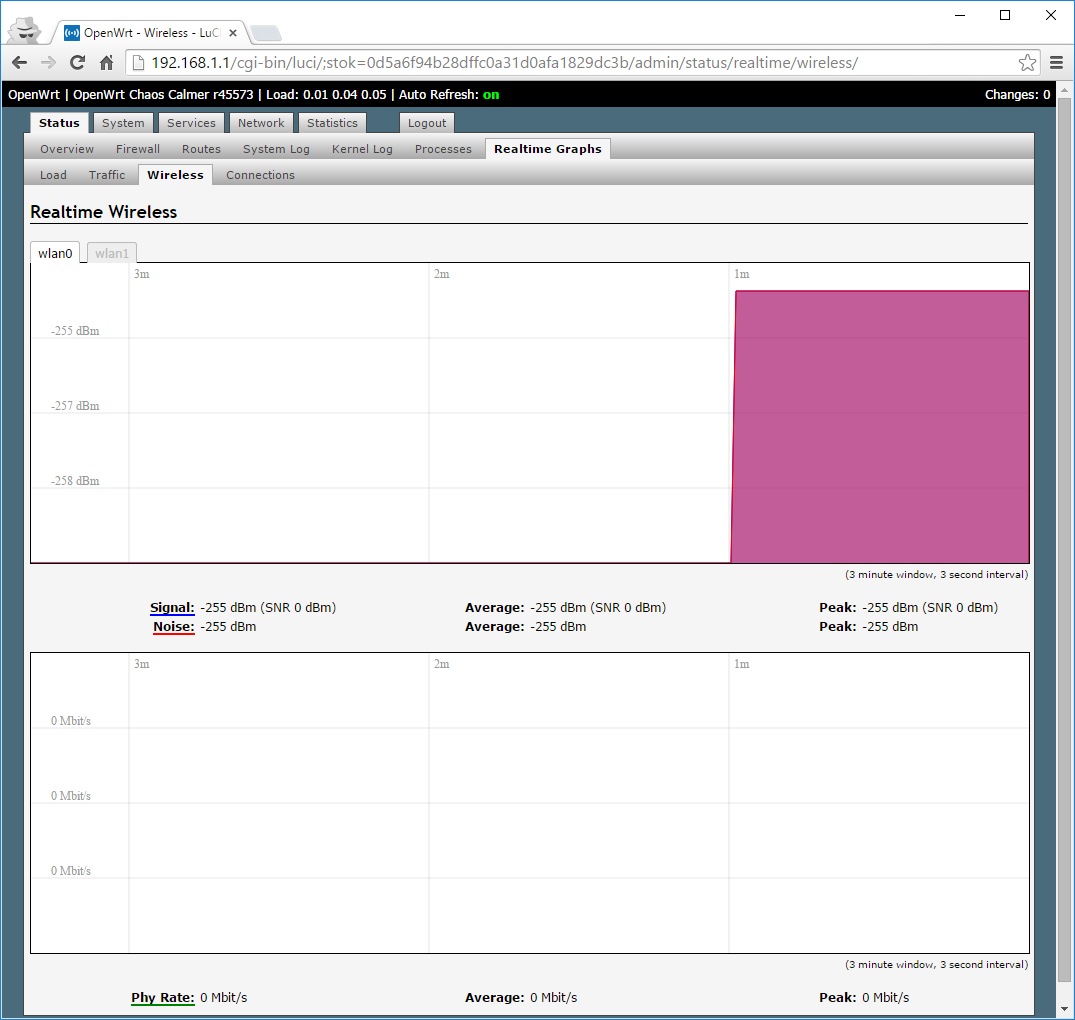Click the scrollbar down arrow
The height and width of the screenshot is (1020, 1075).
pos(1064,1009)
